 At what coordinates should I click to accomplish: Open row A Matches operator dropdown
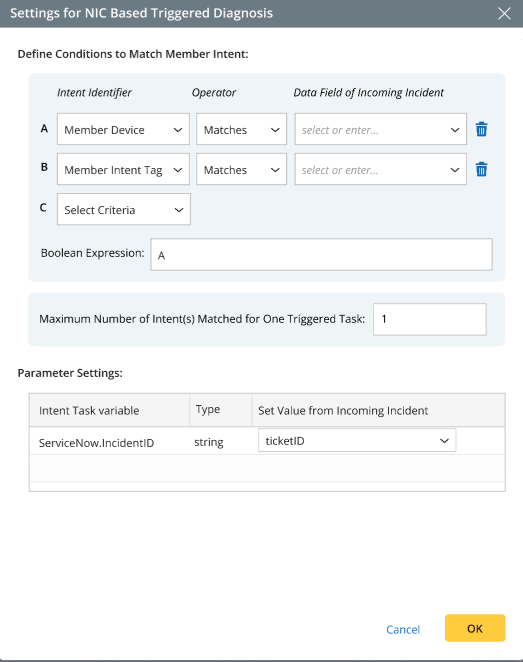pyautogui.click(x=241, y=129)
